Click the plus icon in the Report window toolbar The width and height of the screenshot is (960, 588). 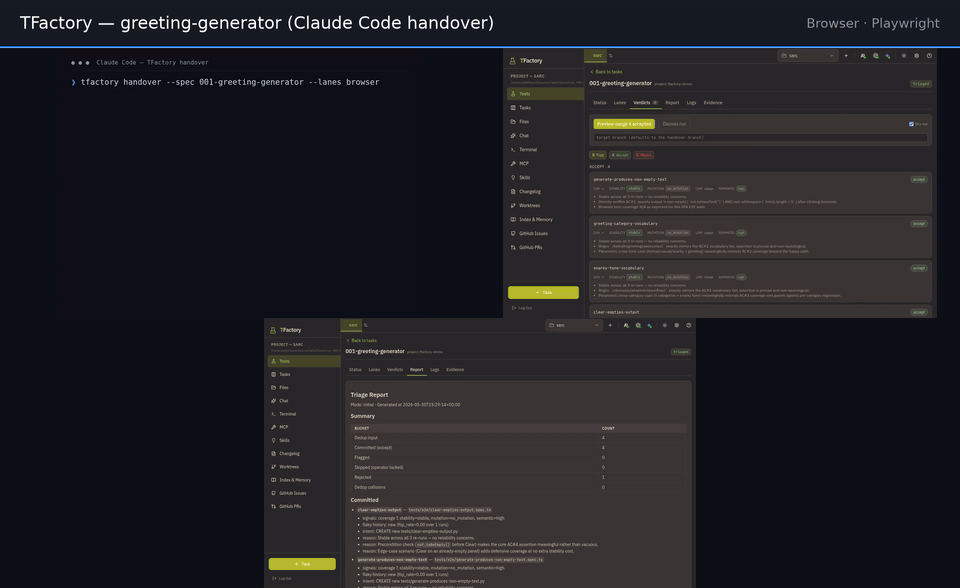(x=610, y=325)
